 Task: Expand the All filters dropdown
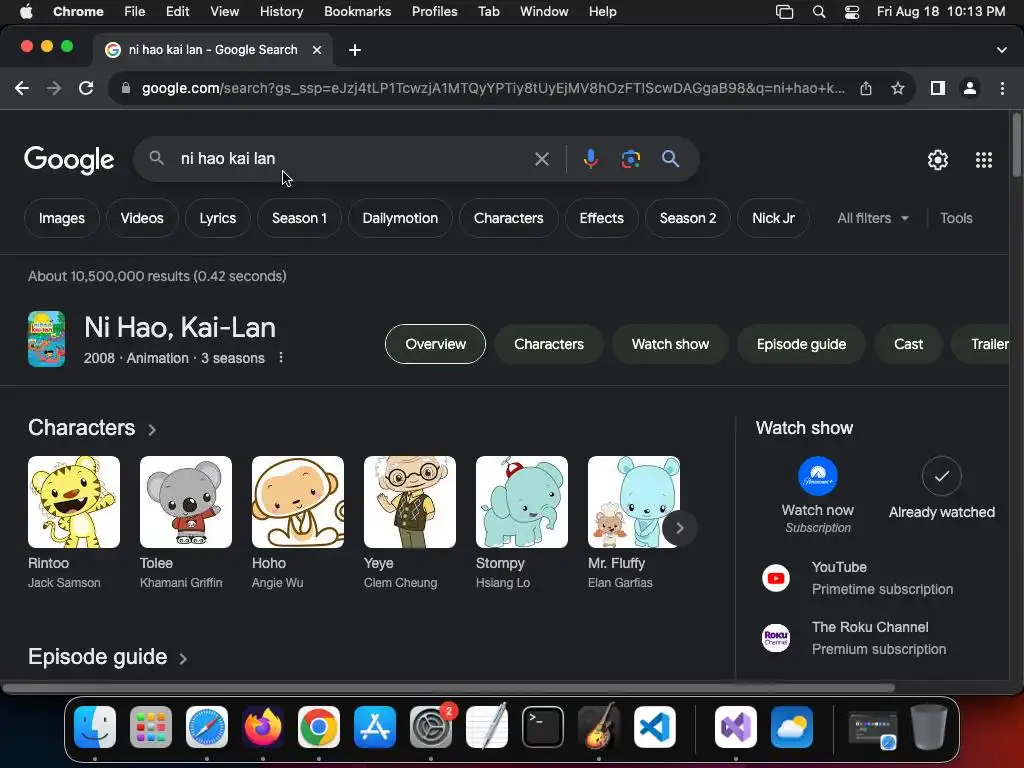click(x=872, y=218)
